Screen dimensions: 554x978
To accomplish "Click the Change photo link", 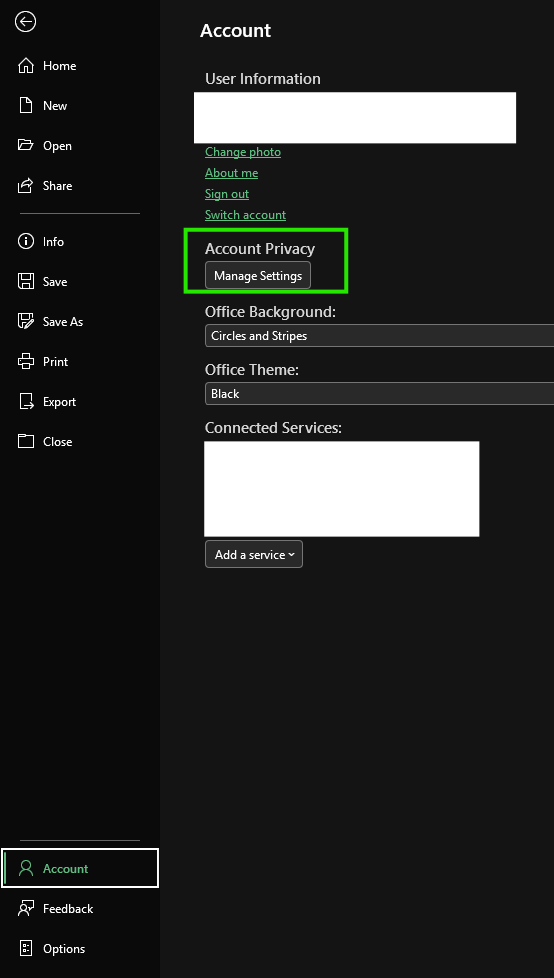I will (243, 152).
